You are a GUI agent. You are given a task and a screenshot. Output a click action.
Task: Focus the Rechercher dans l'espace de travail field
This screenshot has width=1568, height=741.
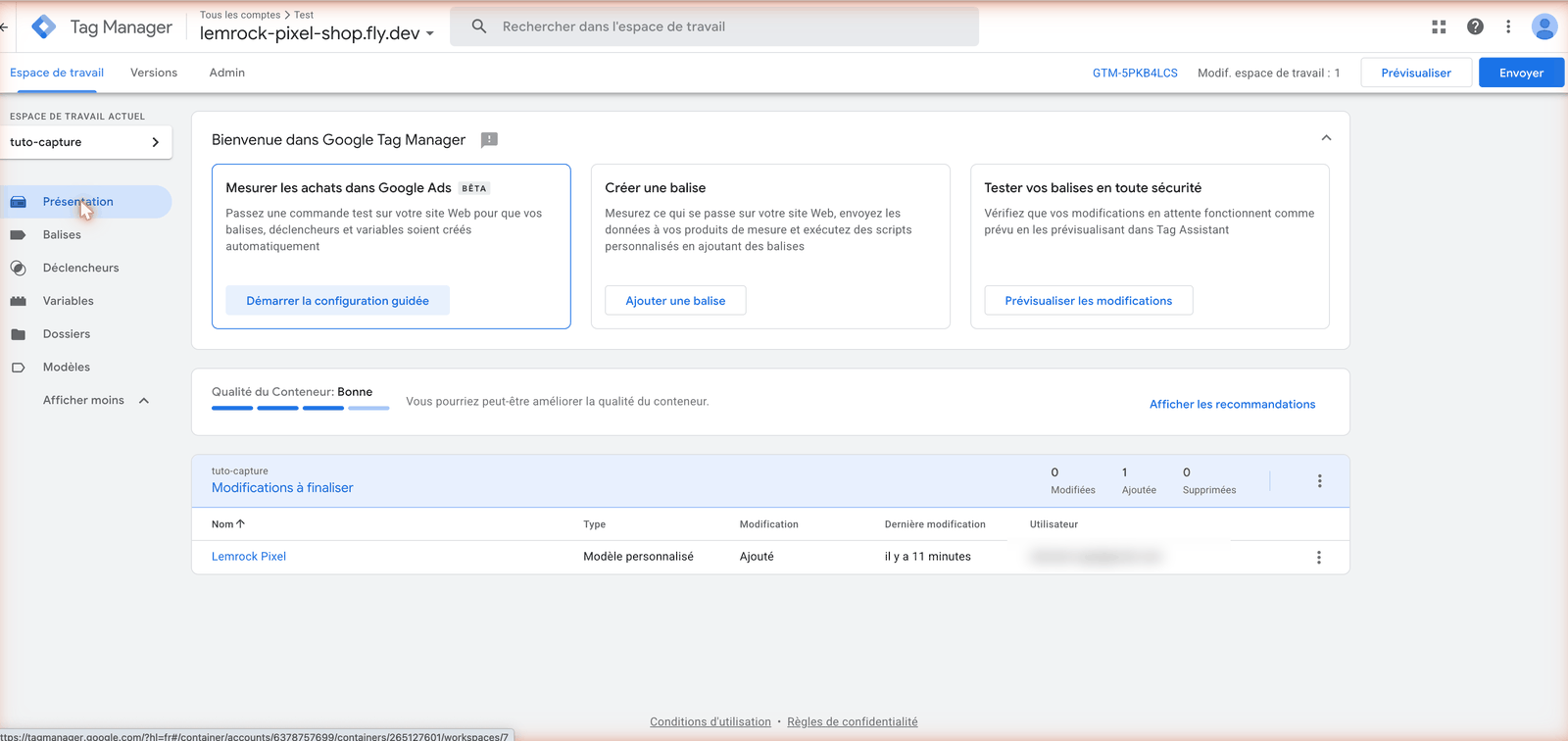point(713,26)
